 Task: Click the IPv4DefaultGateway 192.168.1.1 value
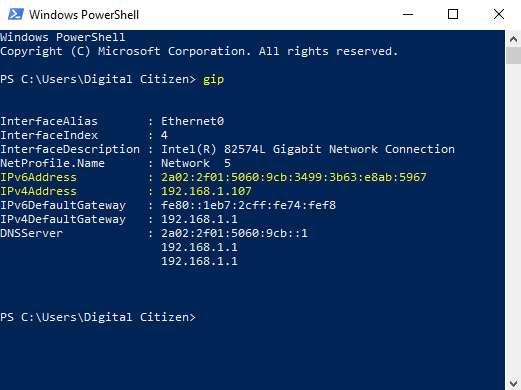click(199, 219)
